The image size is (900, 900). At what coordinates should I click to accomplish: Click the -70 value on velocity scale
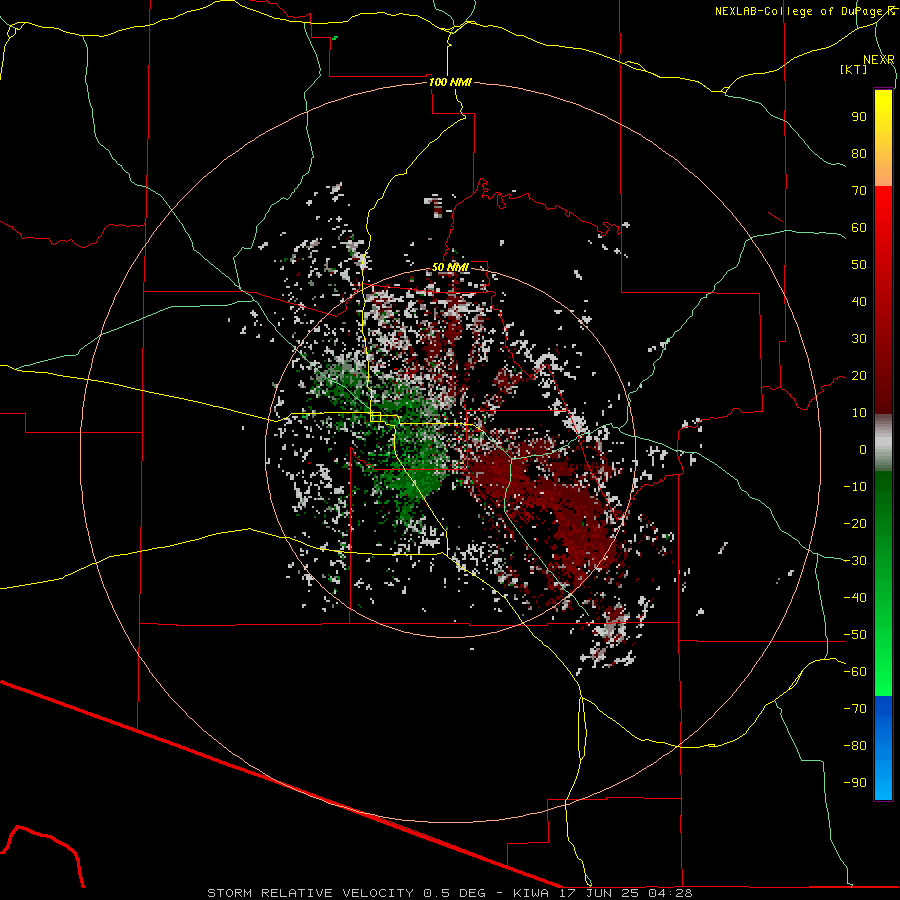[x=855, y=709]
